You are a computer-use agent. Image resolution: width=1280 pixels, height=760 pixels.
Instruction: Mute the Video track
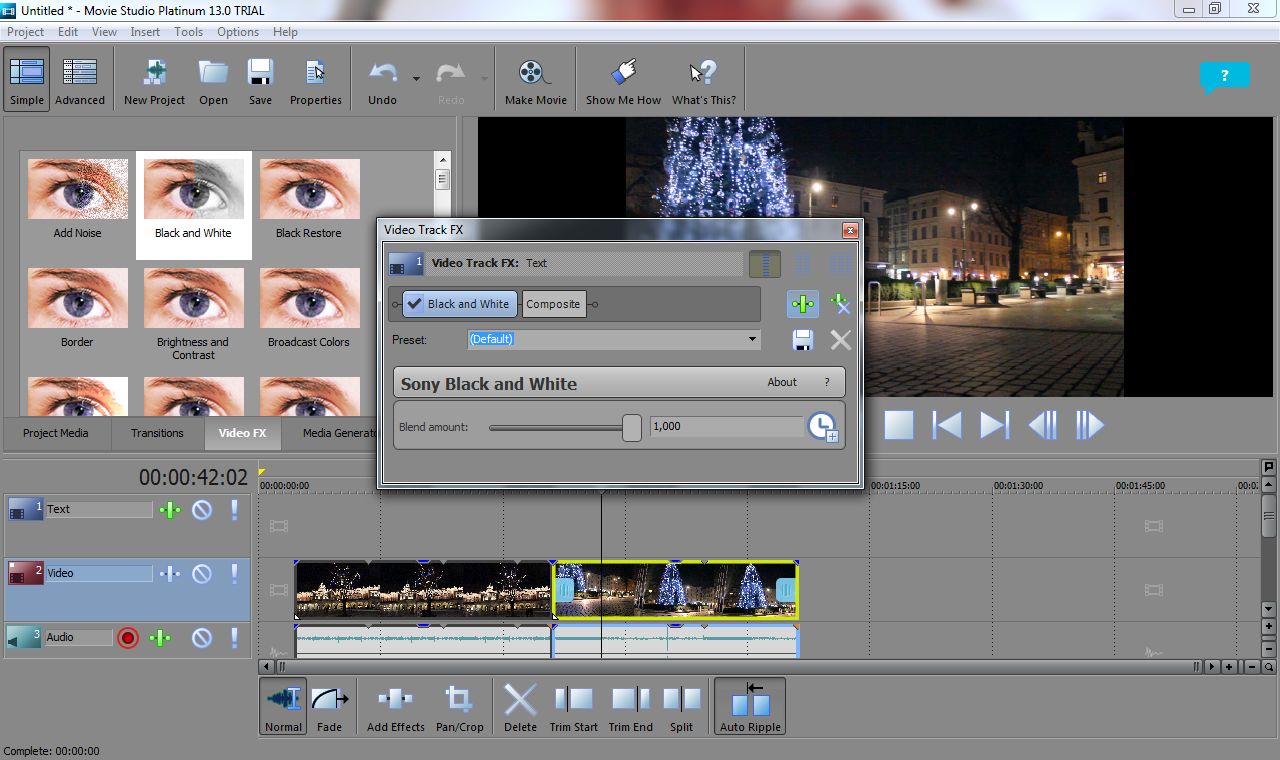(202, 574)
